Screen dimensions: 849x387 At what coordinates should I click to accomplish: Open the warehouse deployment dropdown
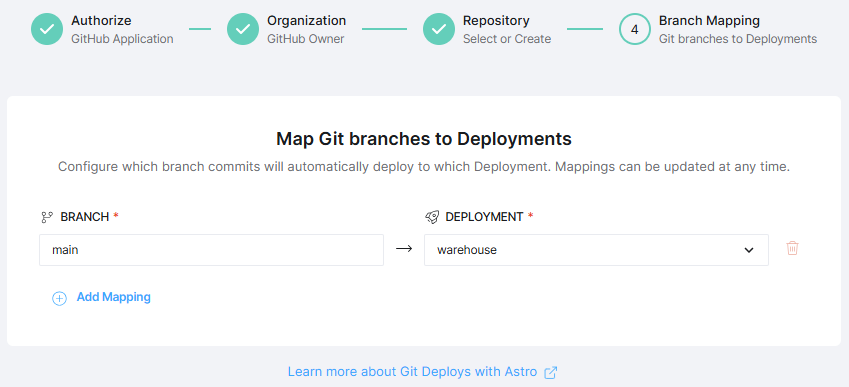point(596,250)
